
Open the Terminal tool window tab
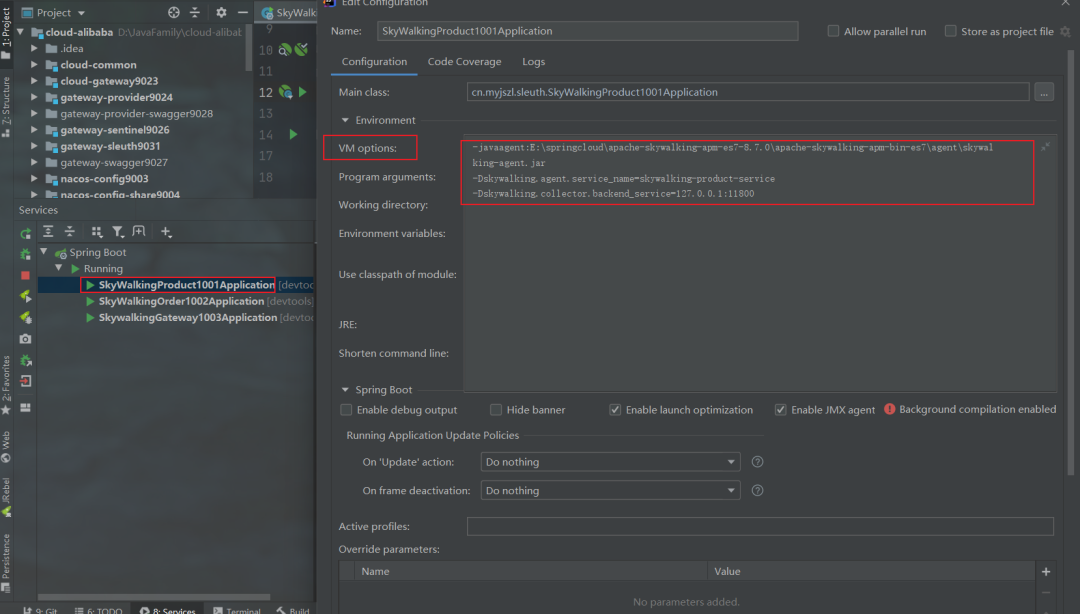pyautogui.click(x=237, y=610)
